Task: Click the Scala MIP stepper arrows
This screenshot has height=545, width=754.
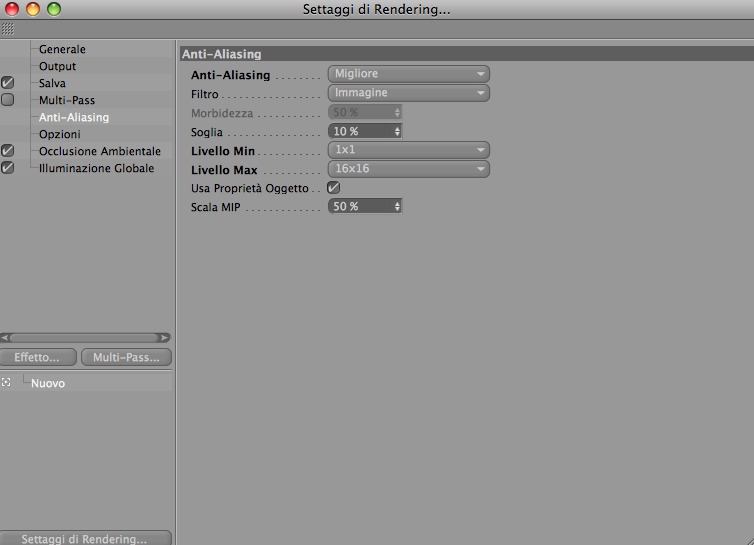Action: pos(397,206)
